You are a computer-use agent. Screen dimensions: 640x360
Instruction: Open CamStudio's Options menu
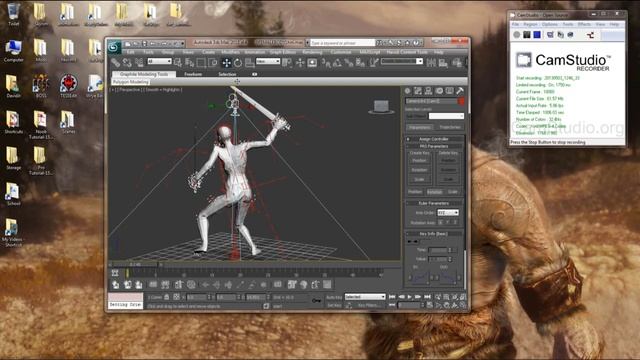(549, 24)
